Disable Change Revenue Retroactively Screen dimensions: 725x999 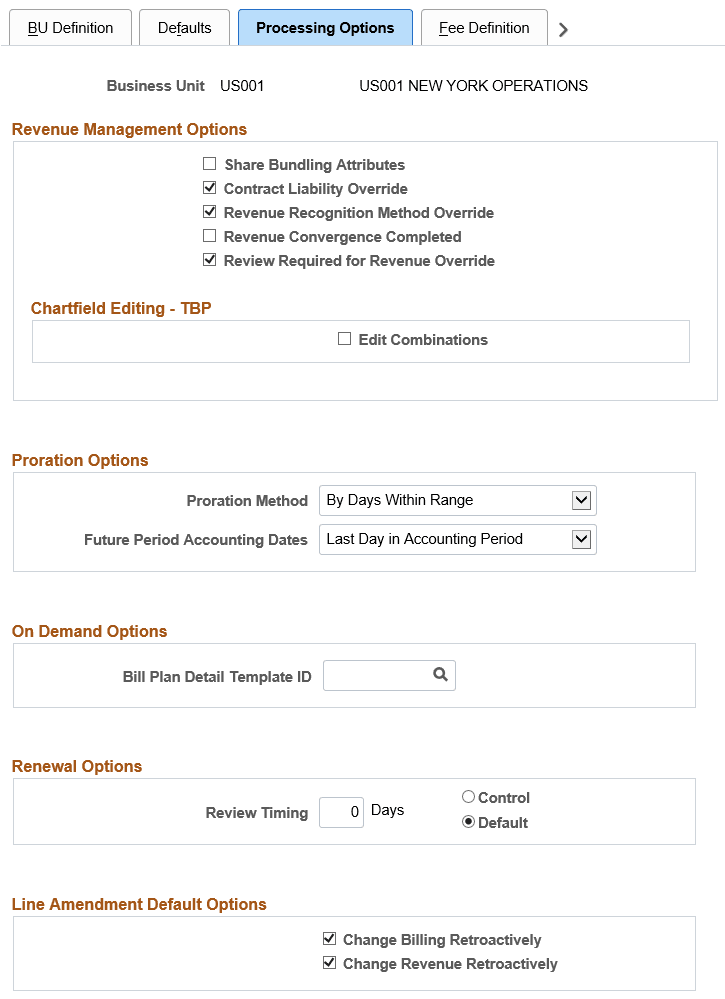330,963
